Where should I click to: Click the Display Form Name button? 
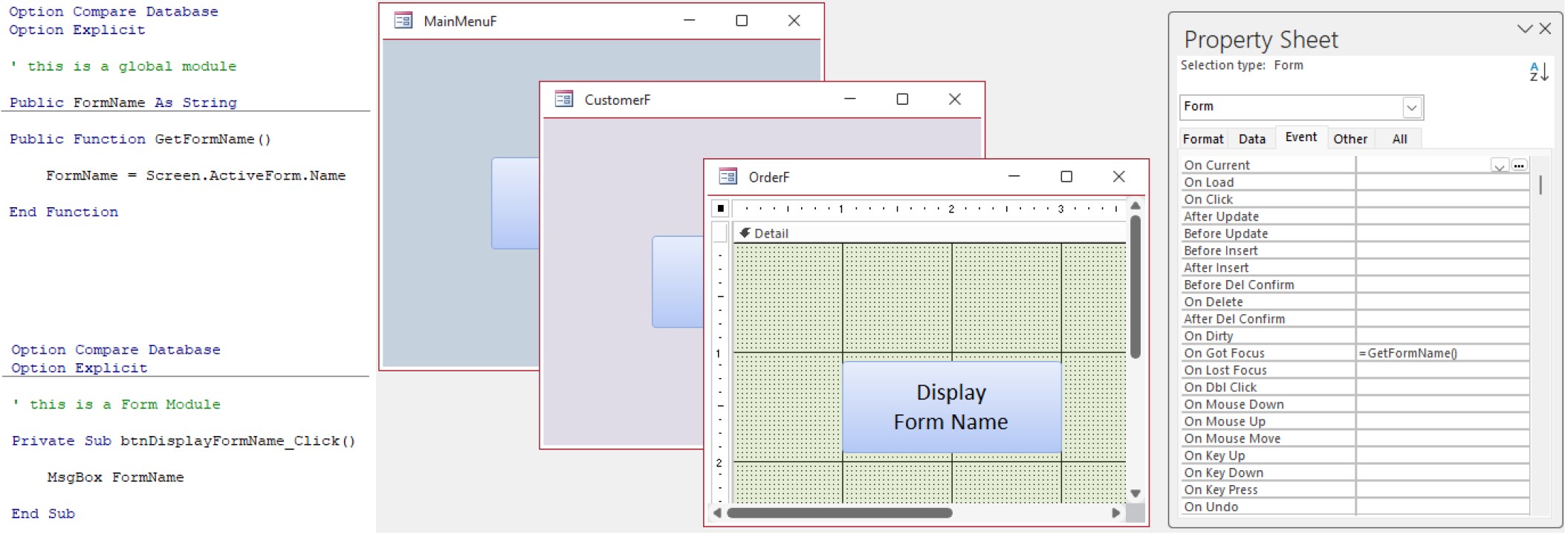tap(951, 407)
